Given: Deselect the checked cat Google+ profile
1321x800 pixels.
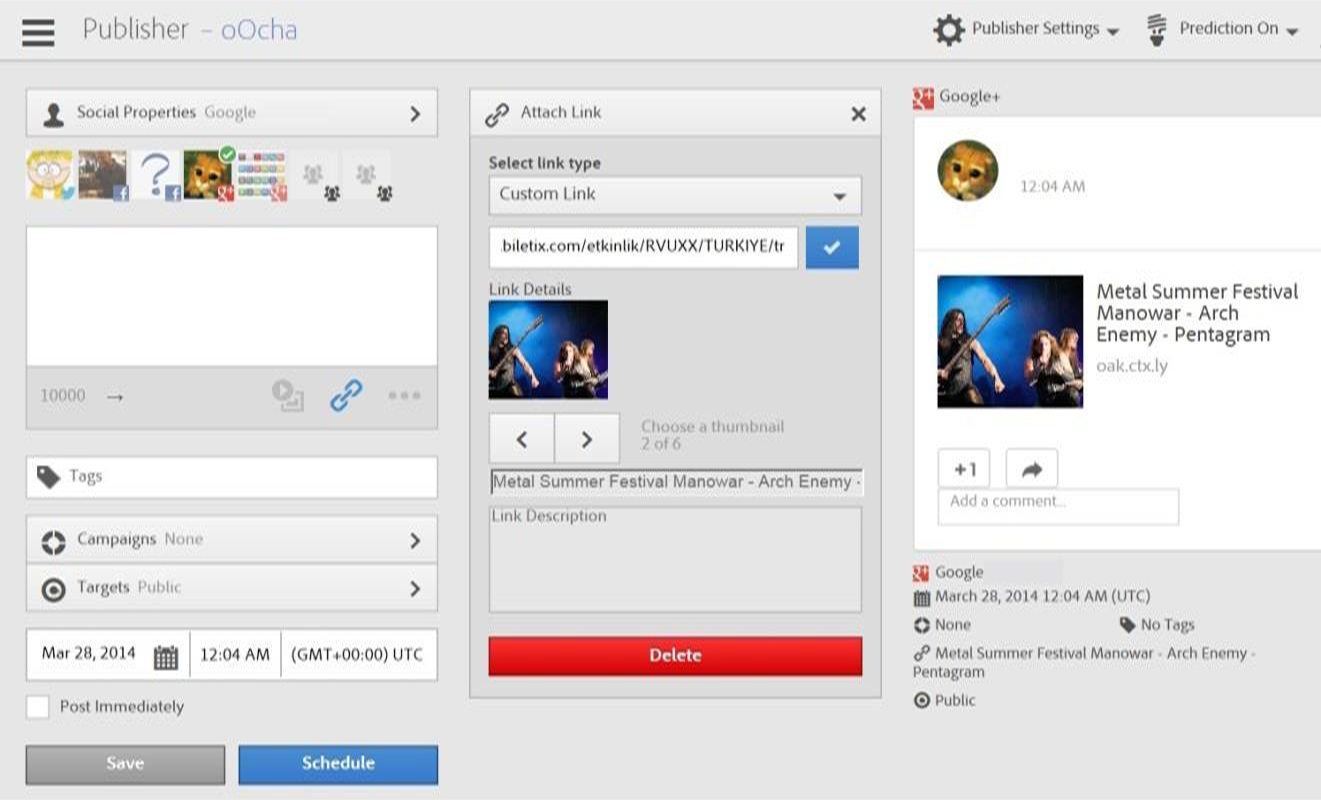Looking at the screenshot, I should click(x=208, y=175).
